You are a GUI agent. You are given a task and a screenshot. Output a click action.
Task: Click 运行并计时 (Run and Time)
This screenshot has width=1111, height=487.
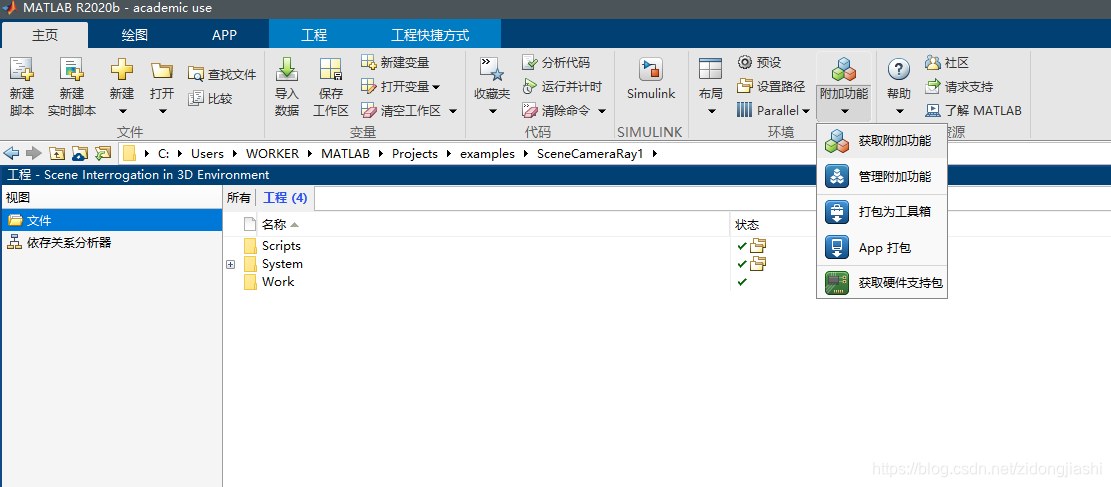[x=562, y=86]
